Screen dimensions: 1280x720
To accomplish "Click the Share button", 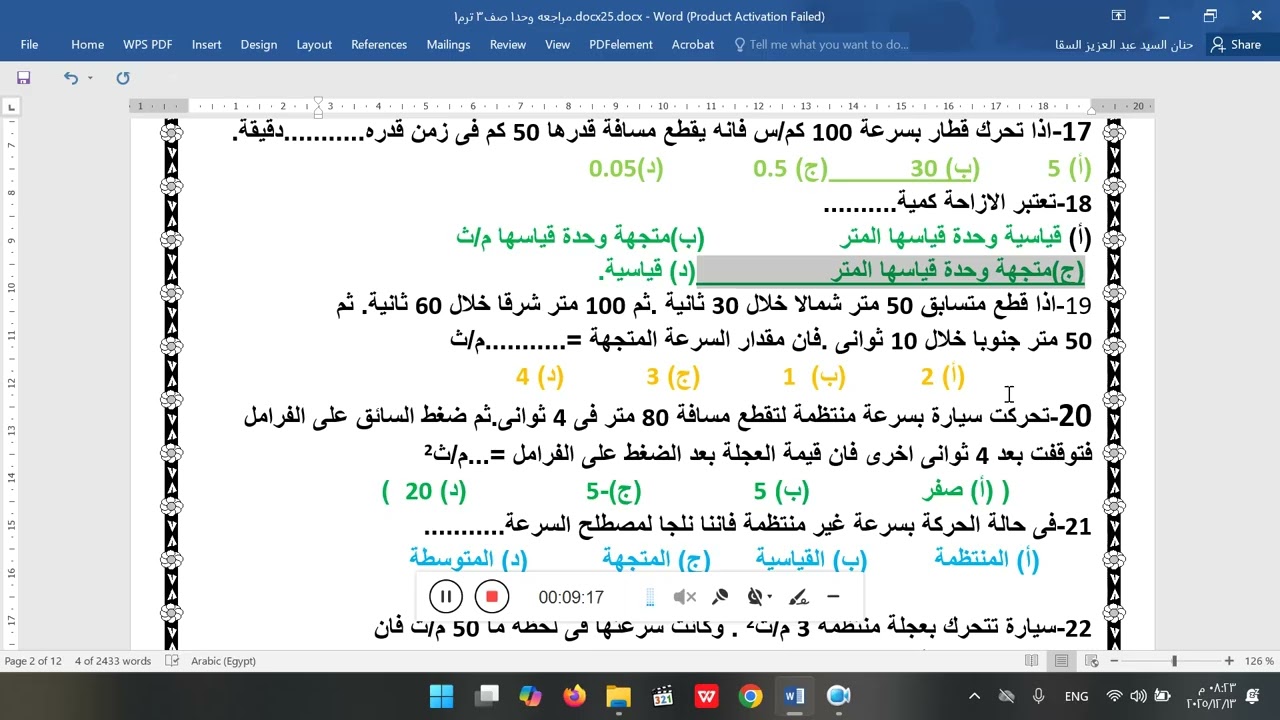I will click(x=1236, y=44).
